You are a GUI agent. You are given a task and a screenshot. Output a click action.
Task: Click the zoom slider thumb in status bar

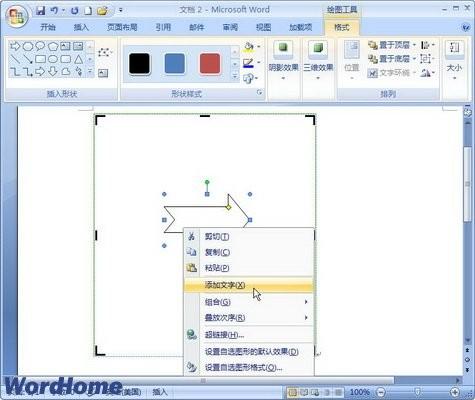417,392
